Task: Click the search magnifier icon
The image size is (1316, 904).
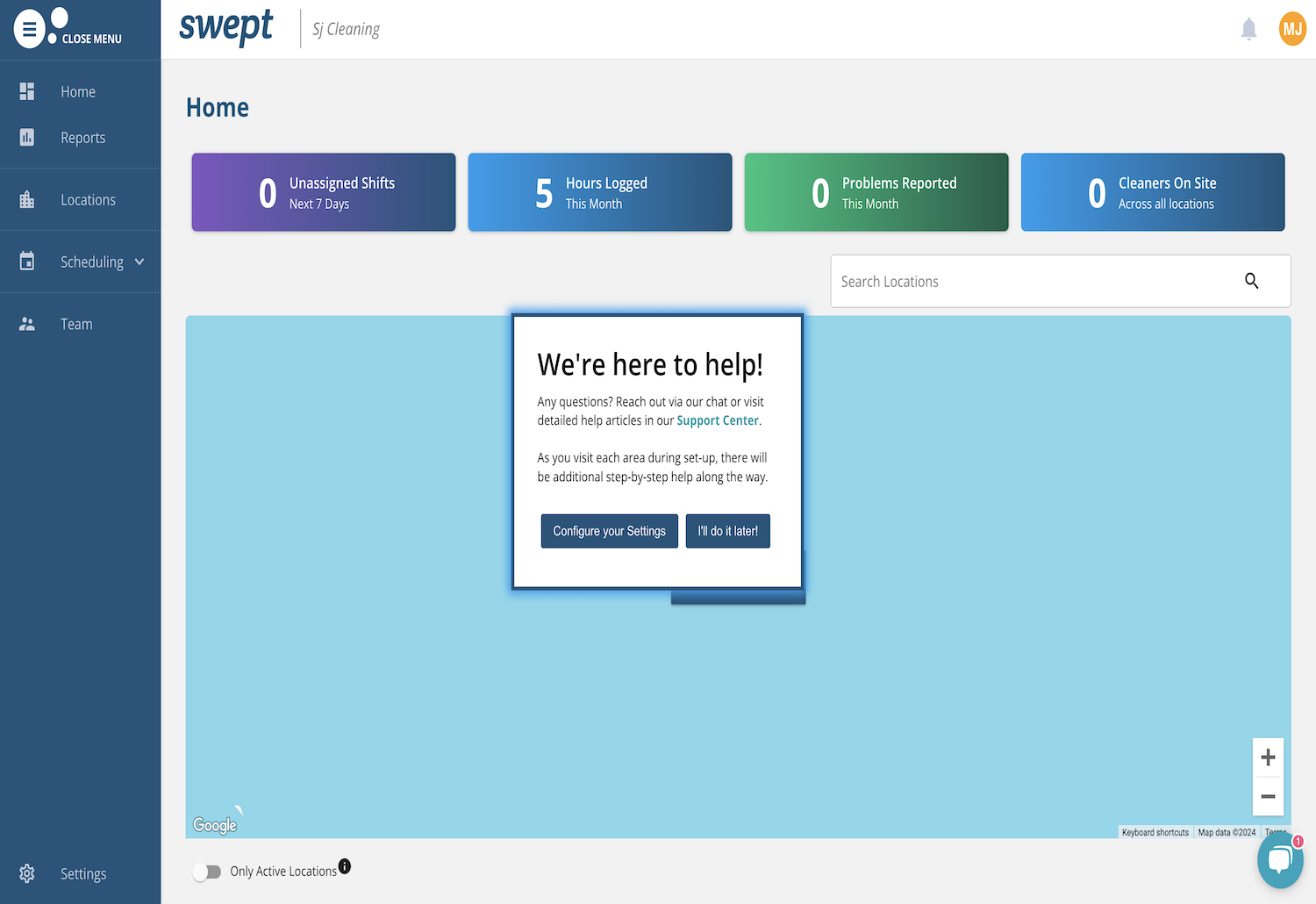Action: pyautogui.click(x=1252, y=281)
